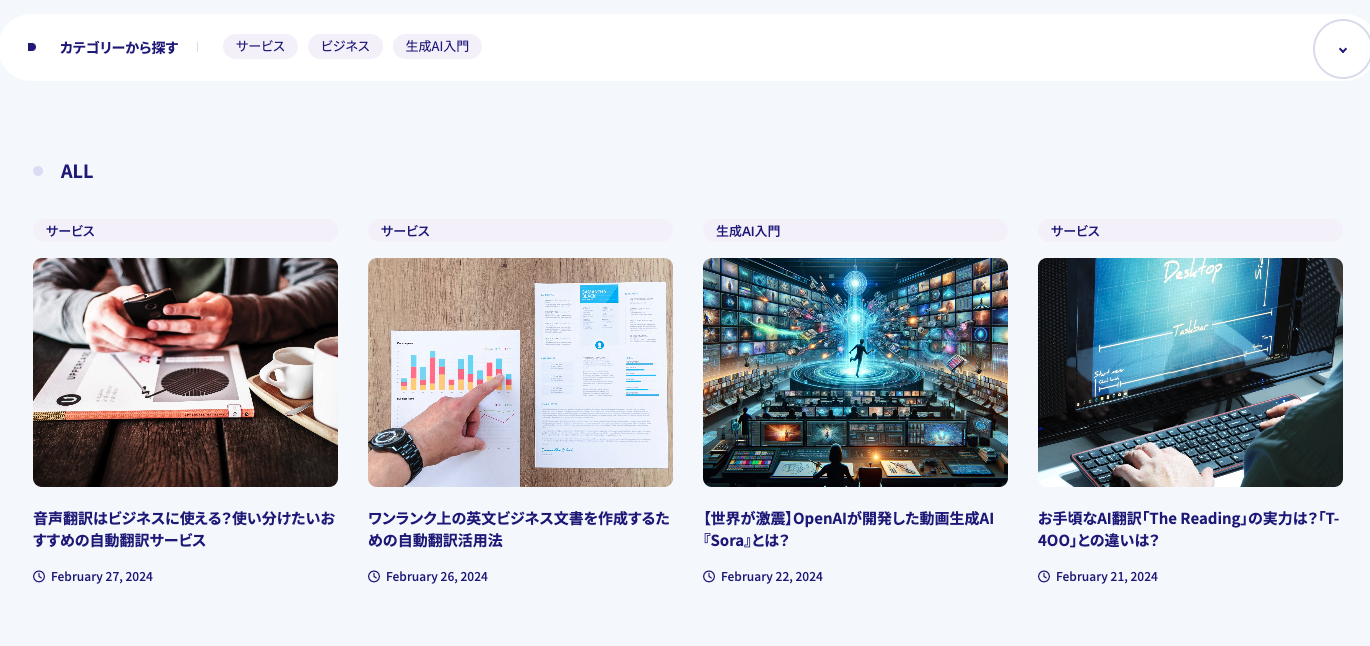Select the サービス category filter chip

(260, 47)
